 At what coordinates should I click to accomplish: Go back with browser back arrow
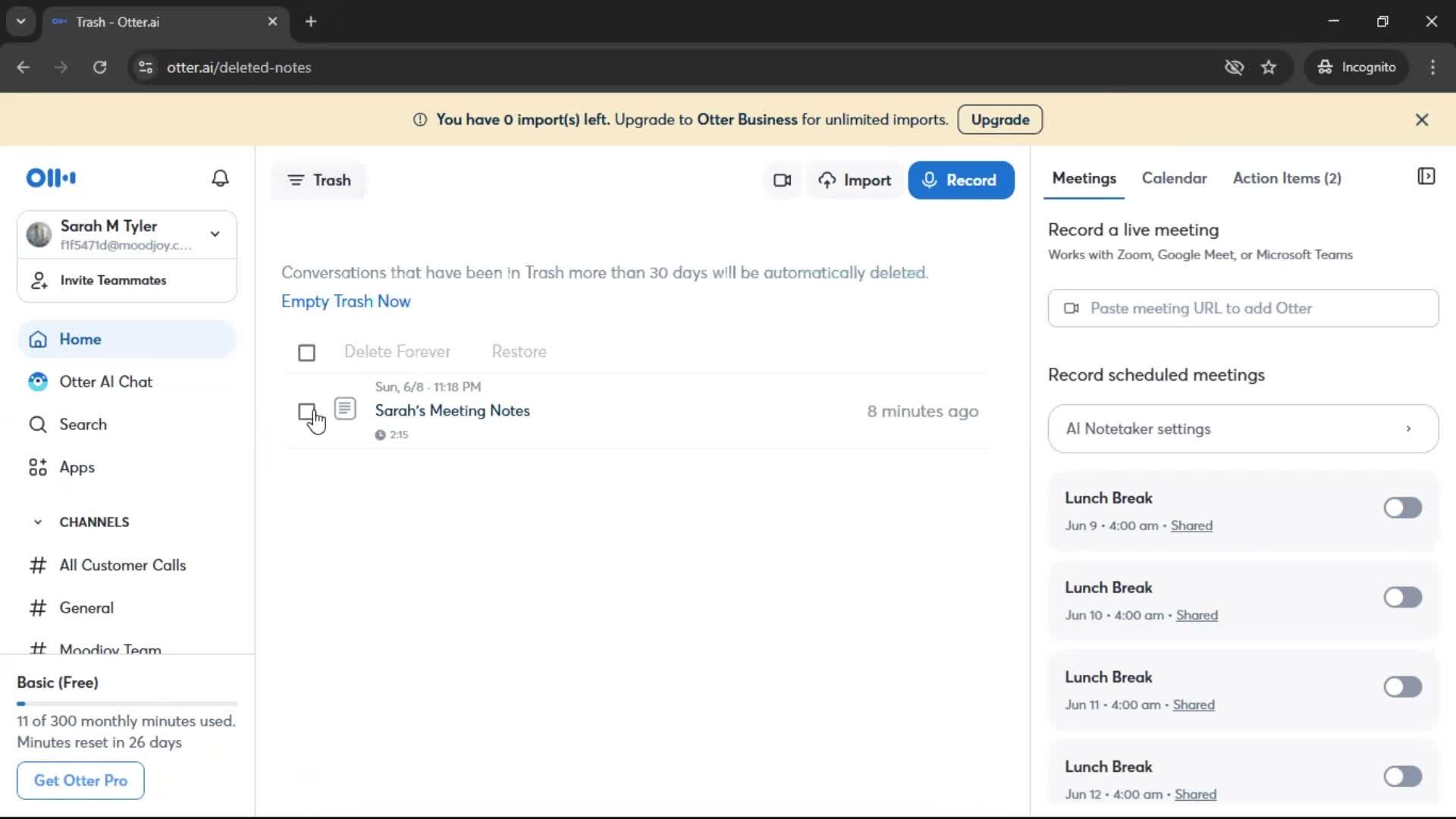click(24, 67)
